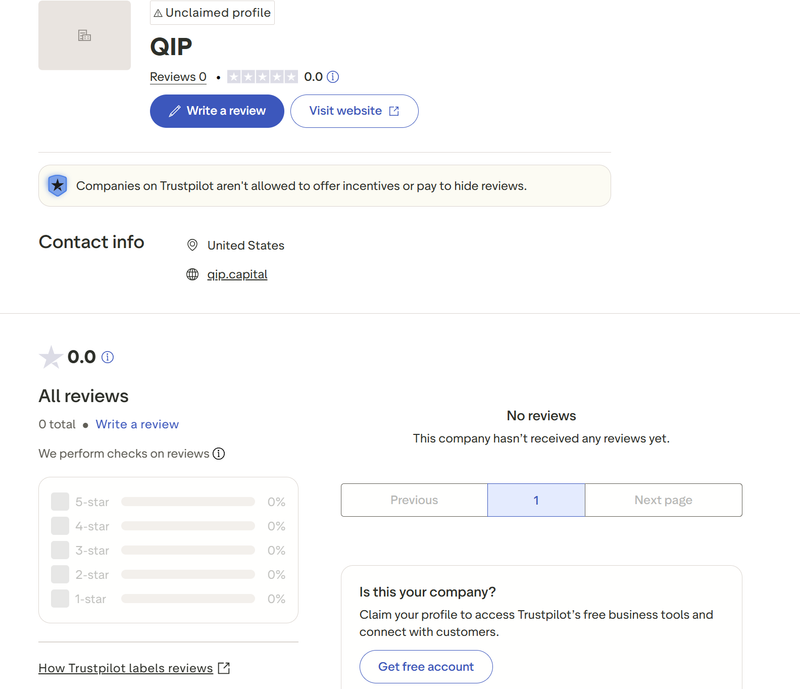Click the Write a review button
This screenshot has width=800, height=689.
(x=217, y=111)
